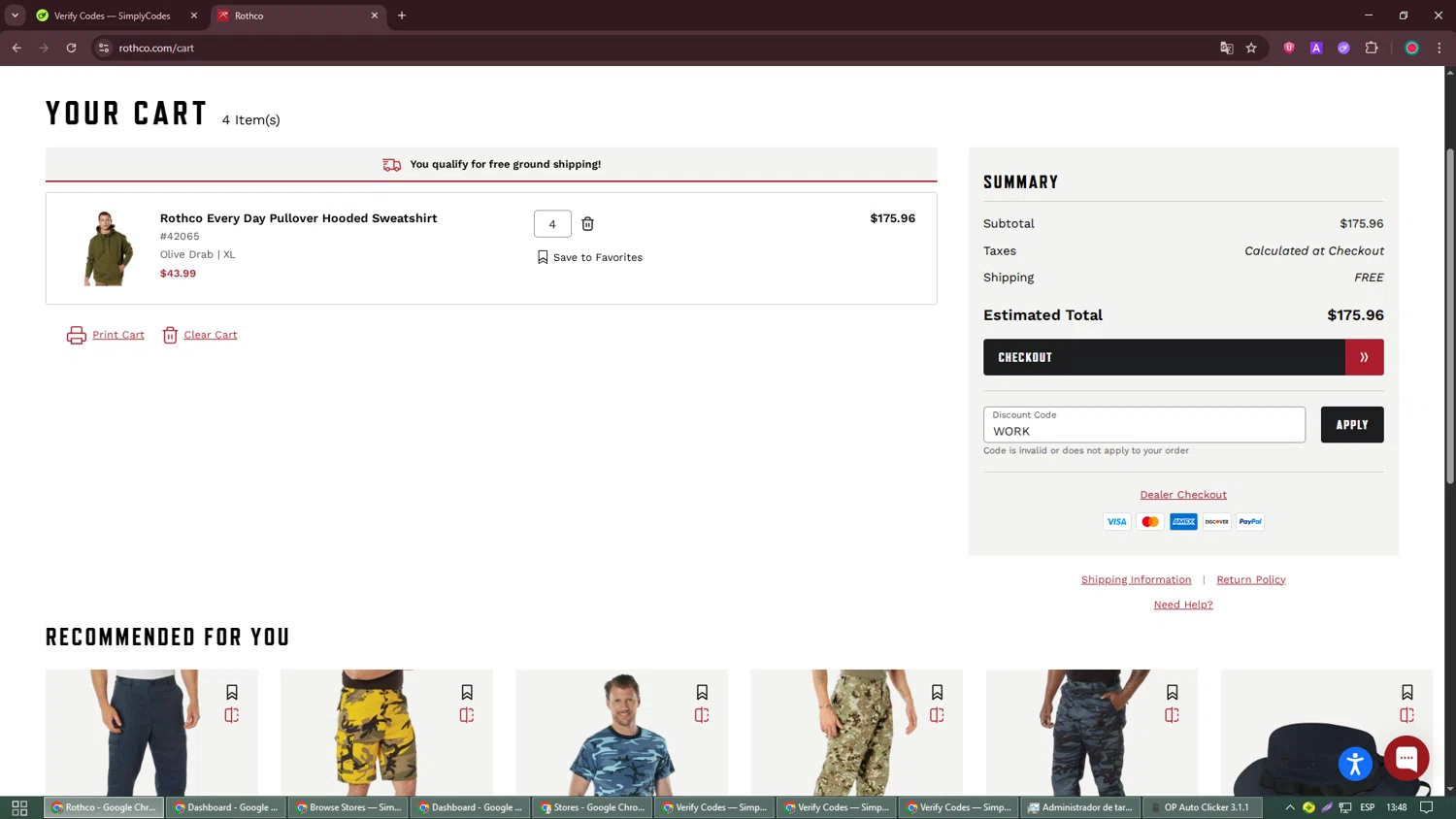This screenshot has height=819, width=1456.
Task: Click the yellow camo shorts product image
Action: pos(386,733)
